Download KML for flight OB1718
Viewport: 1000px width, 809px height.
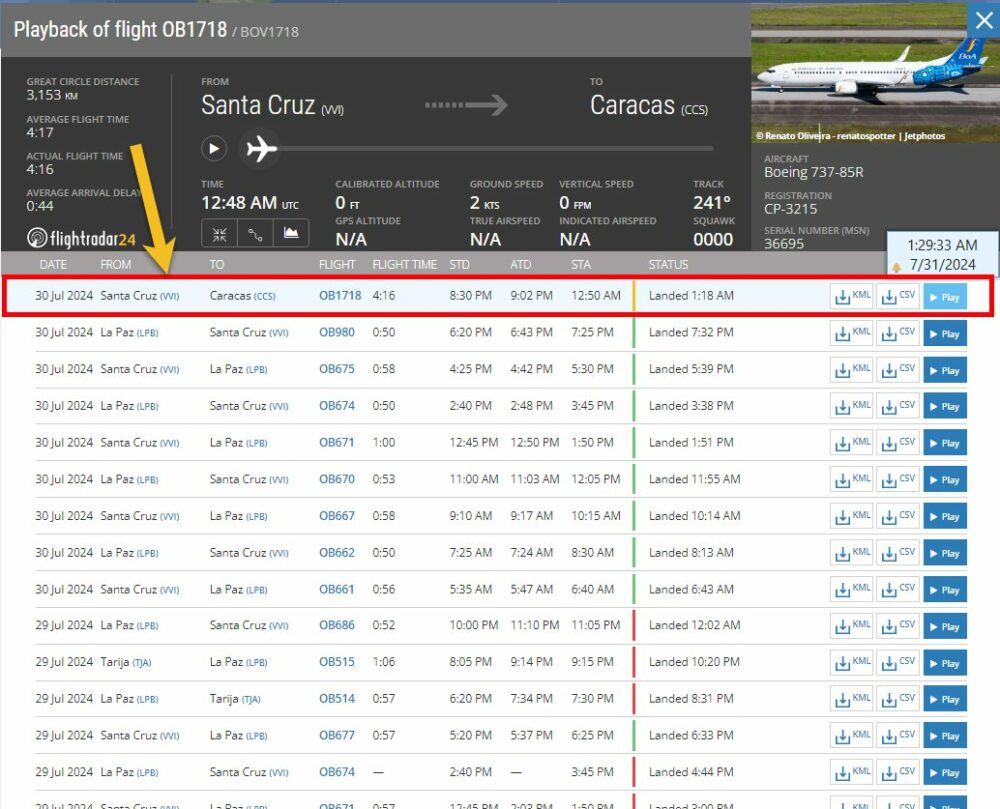(851, 296)
